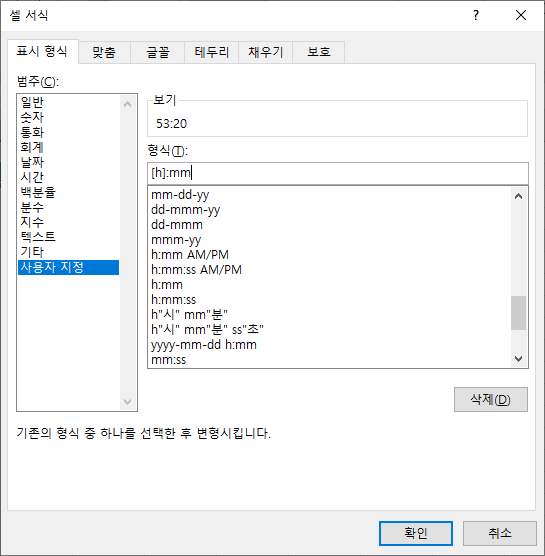
Task: Close the 셀 서식 dialog
Action: 521,15
